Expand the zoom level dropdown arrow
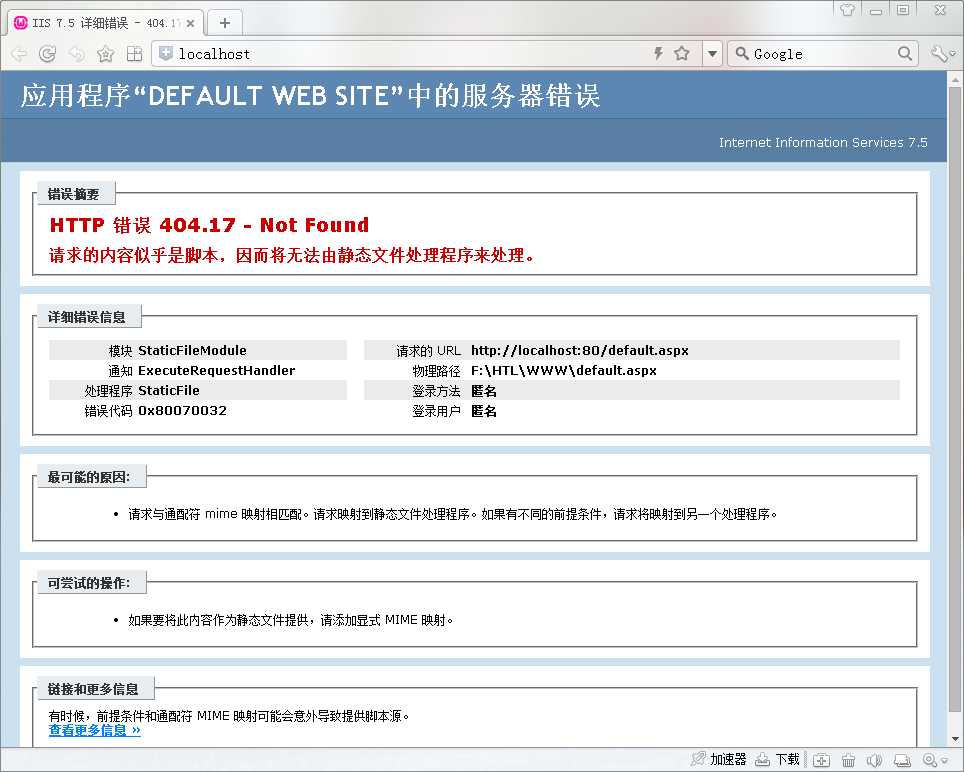 click(943, 761)
